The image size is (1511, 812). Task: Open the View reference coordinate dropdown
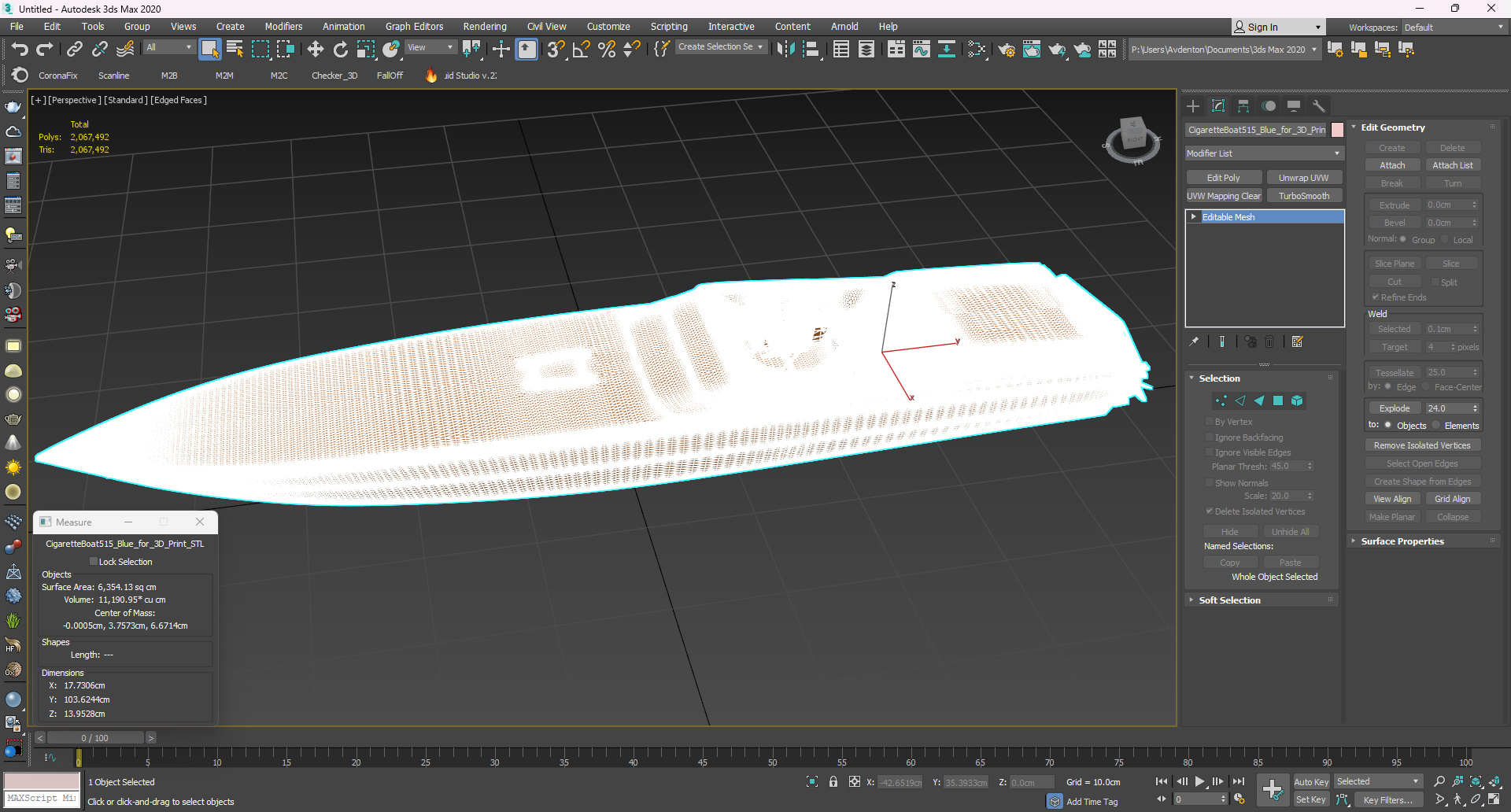tap(430, 47)
